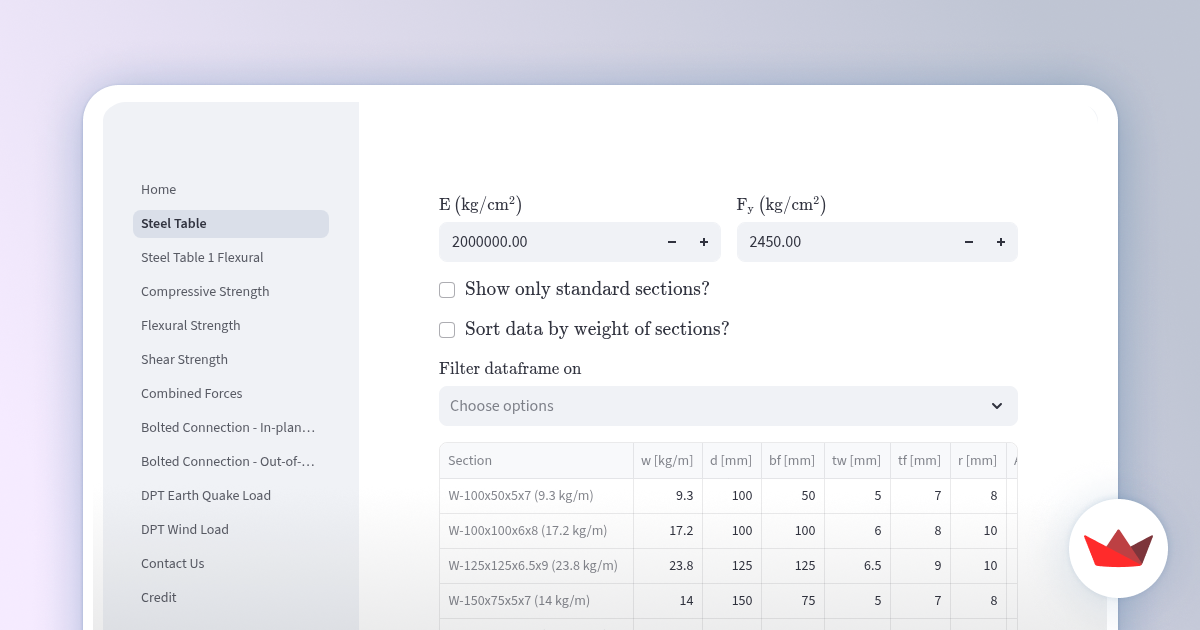The image size is (1200, 630).
Task: Increase Fy value with plus icon
Action: click(x=1001, y=242)
